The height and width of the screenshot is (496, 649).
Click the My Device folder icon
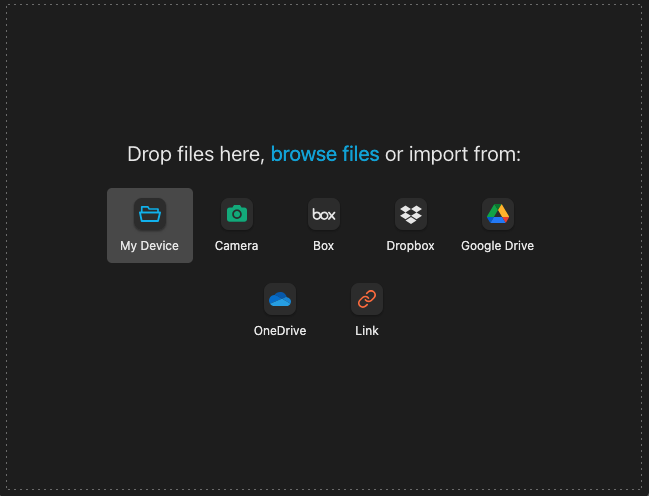pos(150,214)
